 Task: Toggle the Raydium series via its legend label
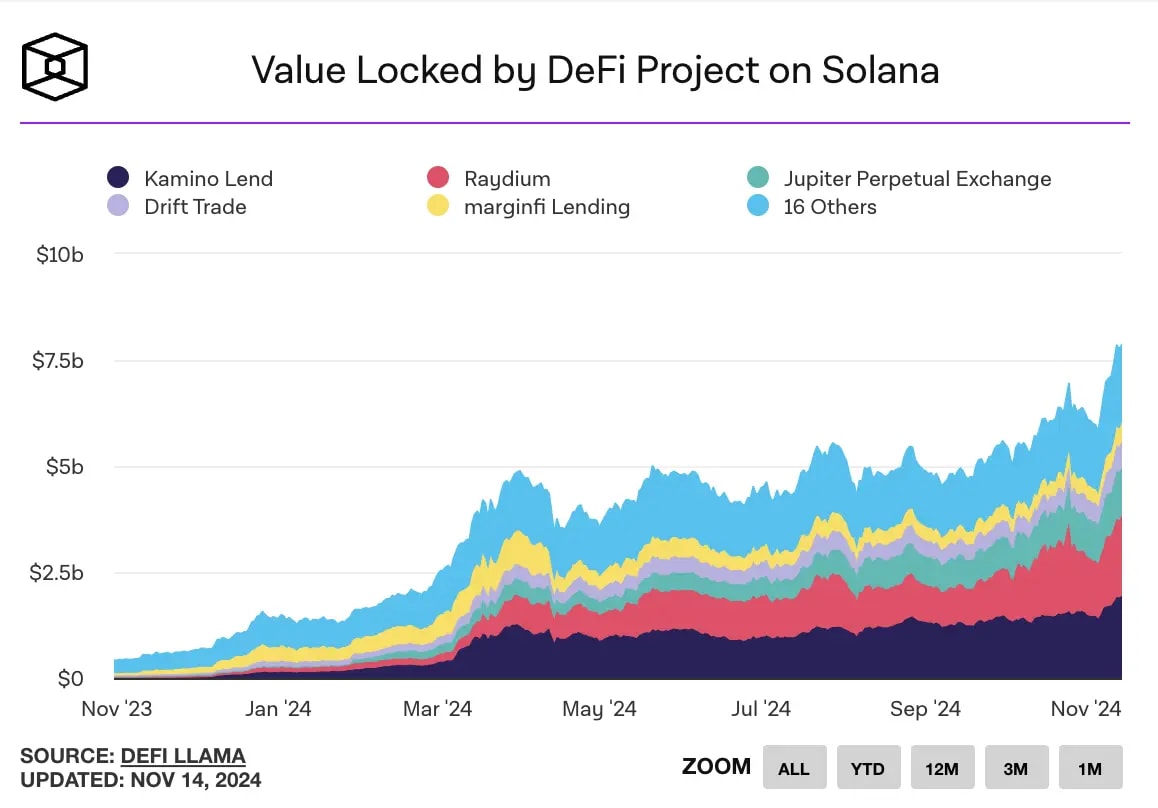[507, 178]
